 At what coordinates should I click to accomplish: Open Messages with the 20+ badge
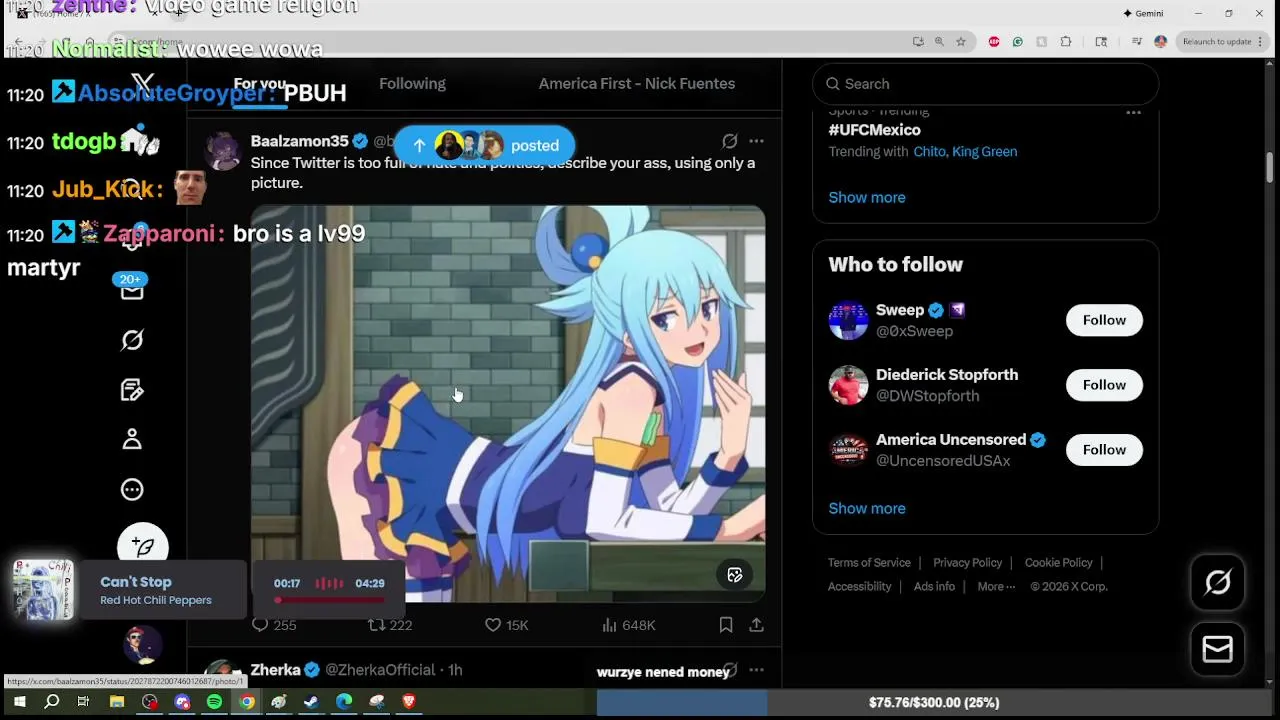132,289
